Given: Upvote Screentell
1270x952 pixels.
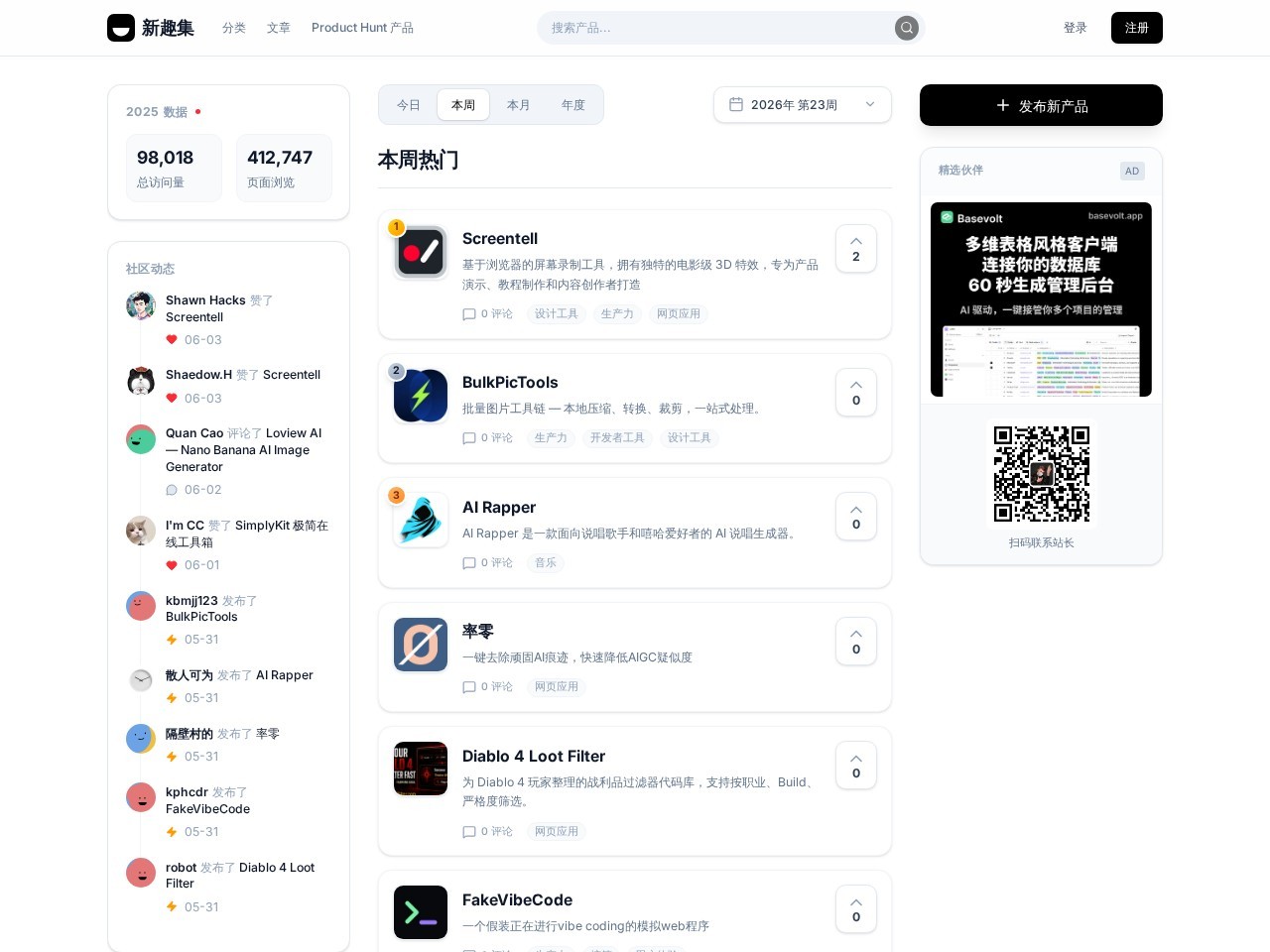Looking at the screenshot, I should (x=856, y=249).
